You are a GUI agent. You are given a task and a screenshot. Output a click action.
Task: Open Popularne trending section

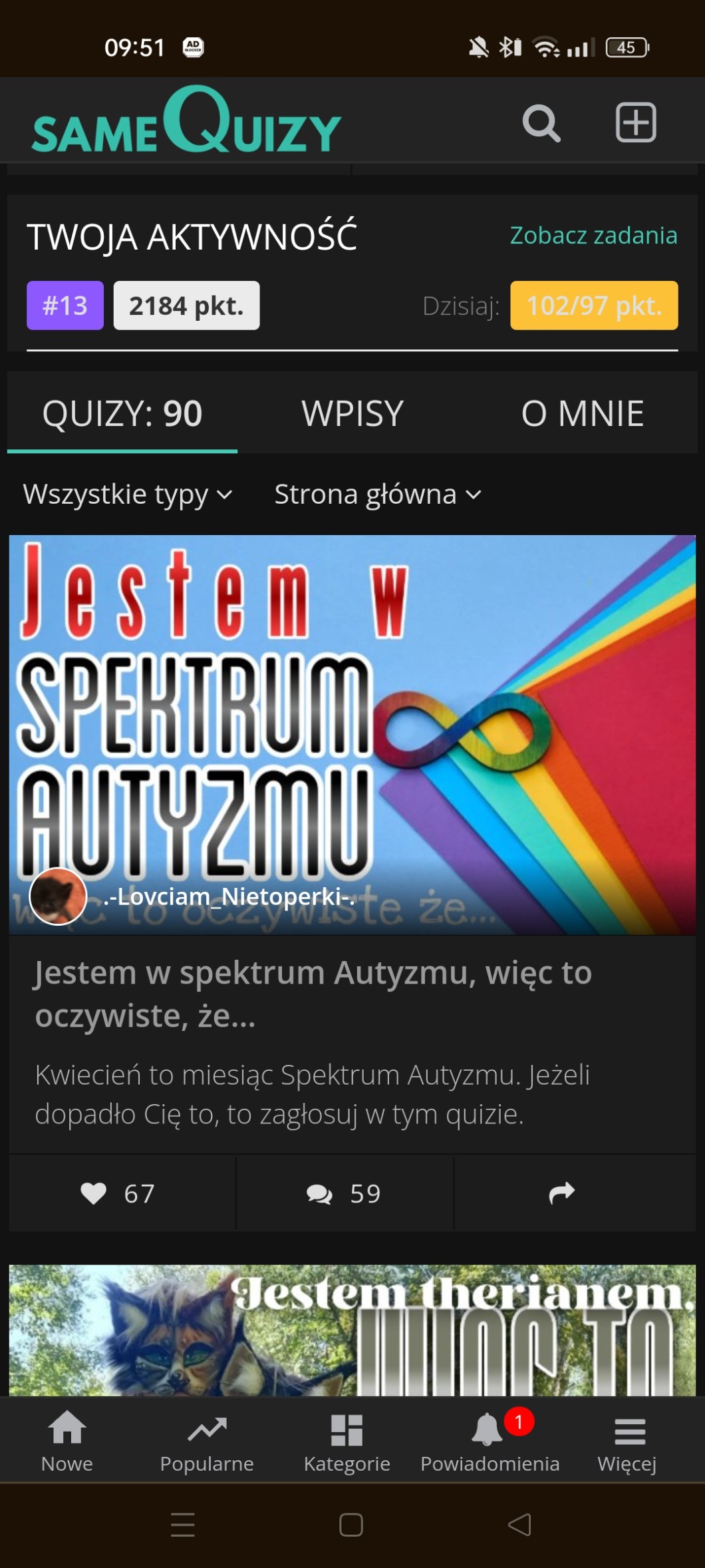(207, 1442)
